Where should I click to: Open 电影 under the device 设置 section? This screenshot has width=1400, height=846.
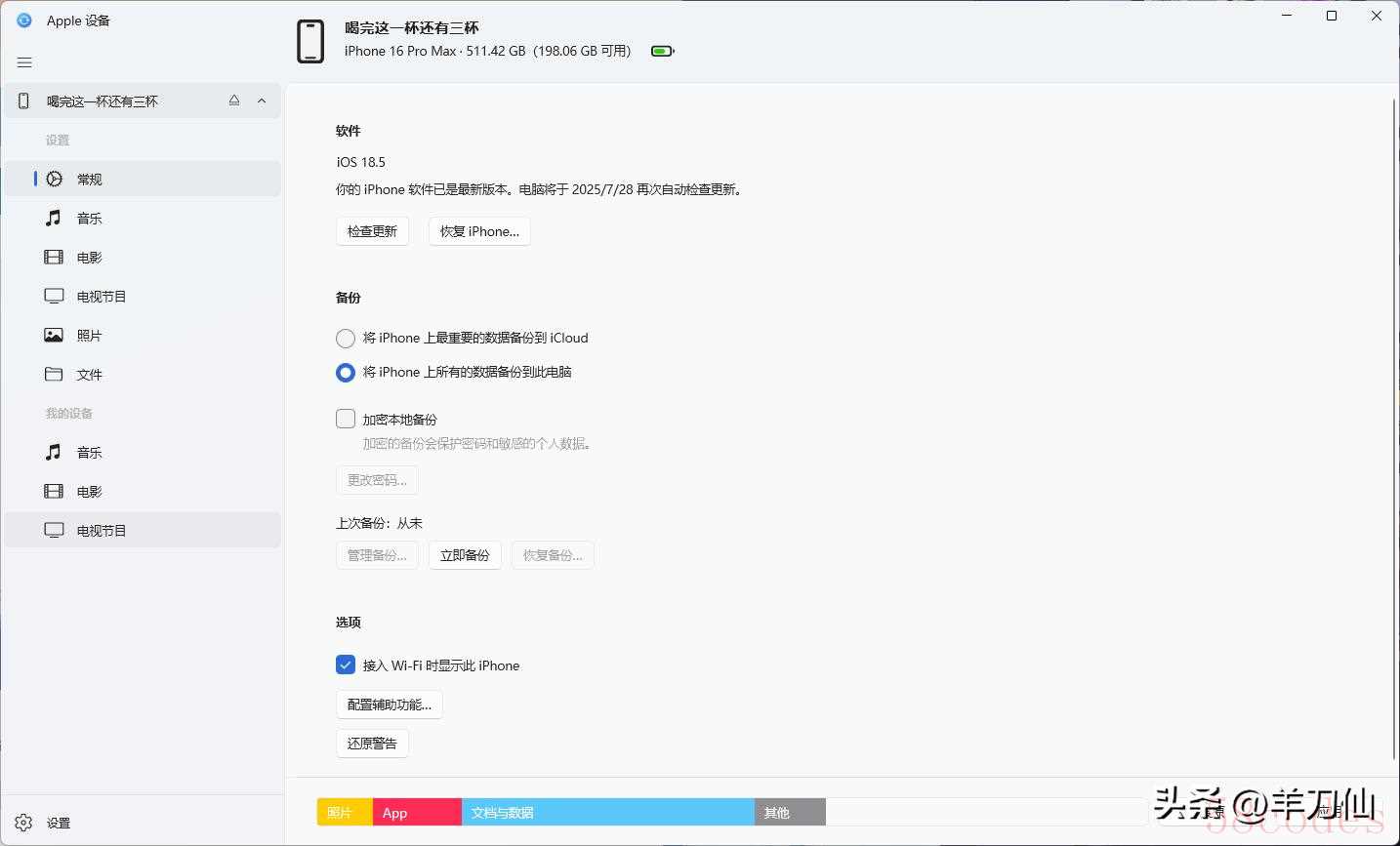click(x=143, y=257)
